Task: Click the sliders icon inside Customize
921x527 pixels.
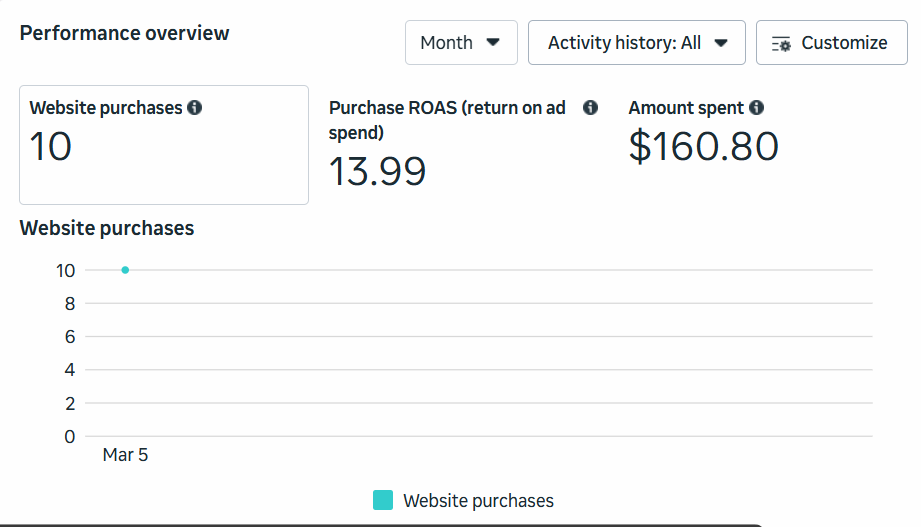Action: (782, 43)
